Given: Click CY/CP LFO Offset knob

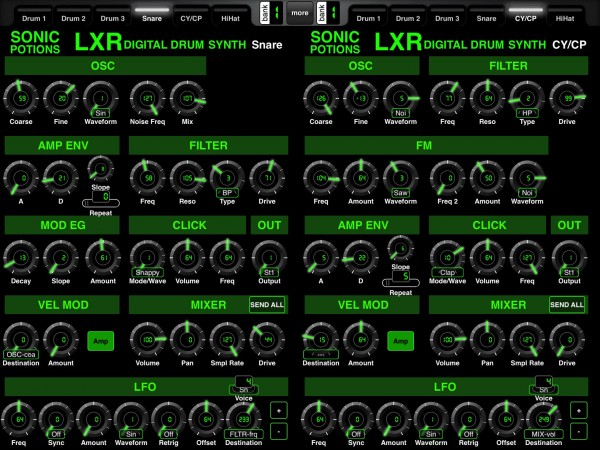Looking at the screenshot, I should (506, 419).
